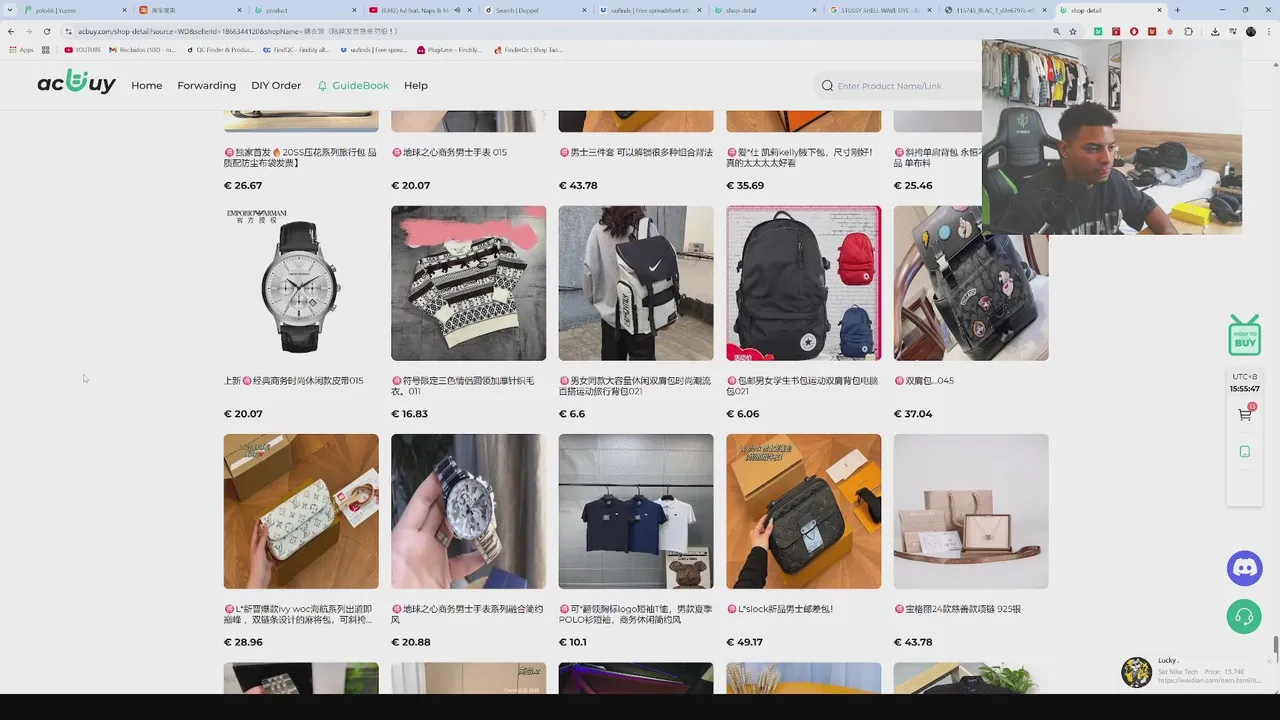Open the Forwarding page
Screen dimensions: 1280x720
tap(207, 86)
